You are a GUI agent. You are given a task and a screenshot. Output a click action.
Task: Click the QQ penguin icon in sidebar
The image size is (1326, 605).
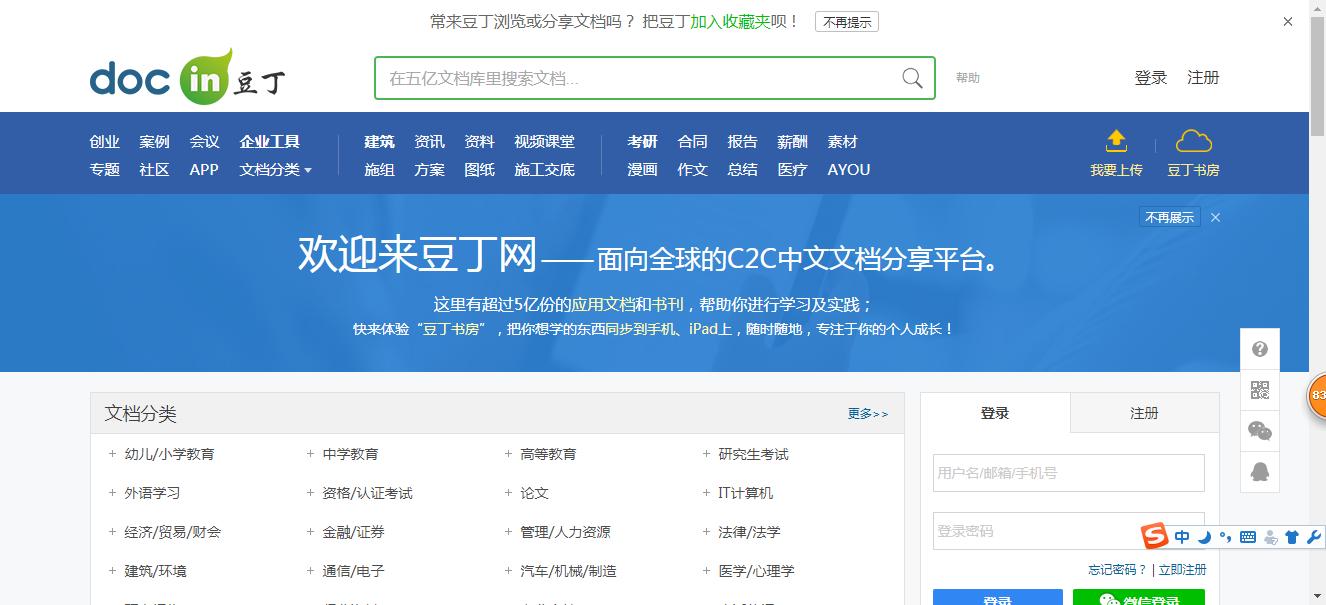1259,472
